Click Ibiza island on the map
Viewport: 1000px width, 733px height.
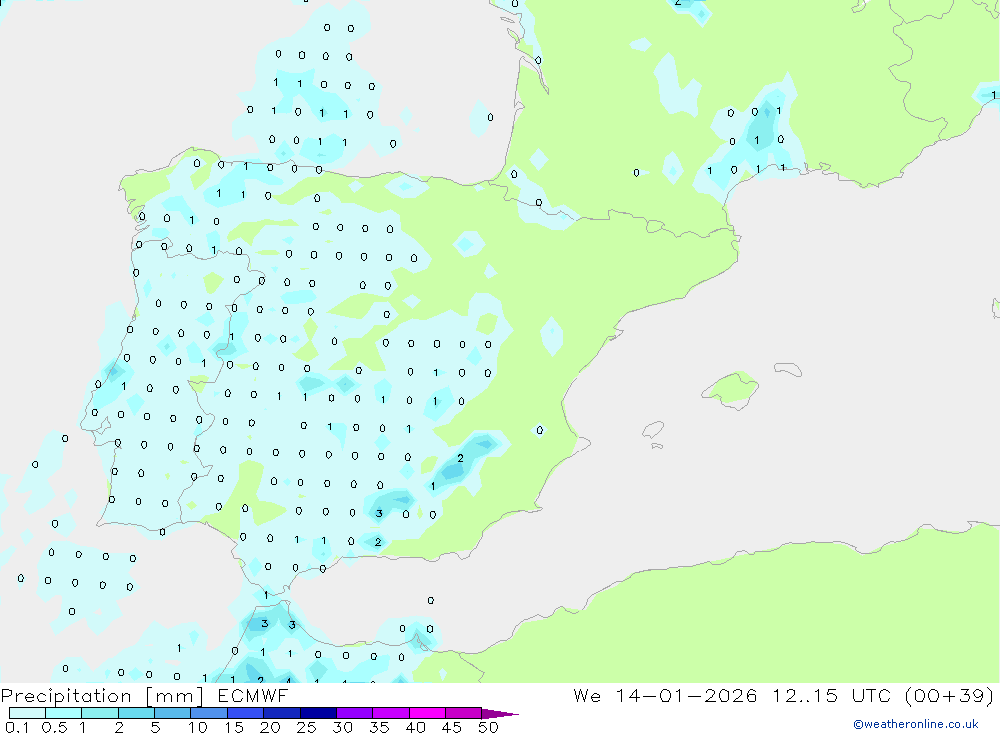click(x=654, y=431)
